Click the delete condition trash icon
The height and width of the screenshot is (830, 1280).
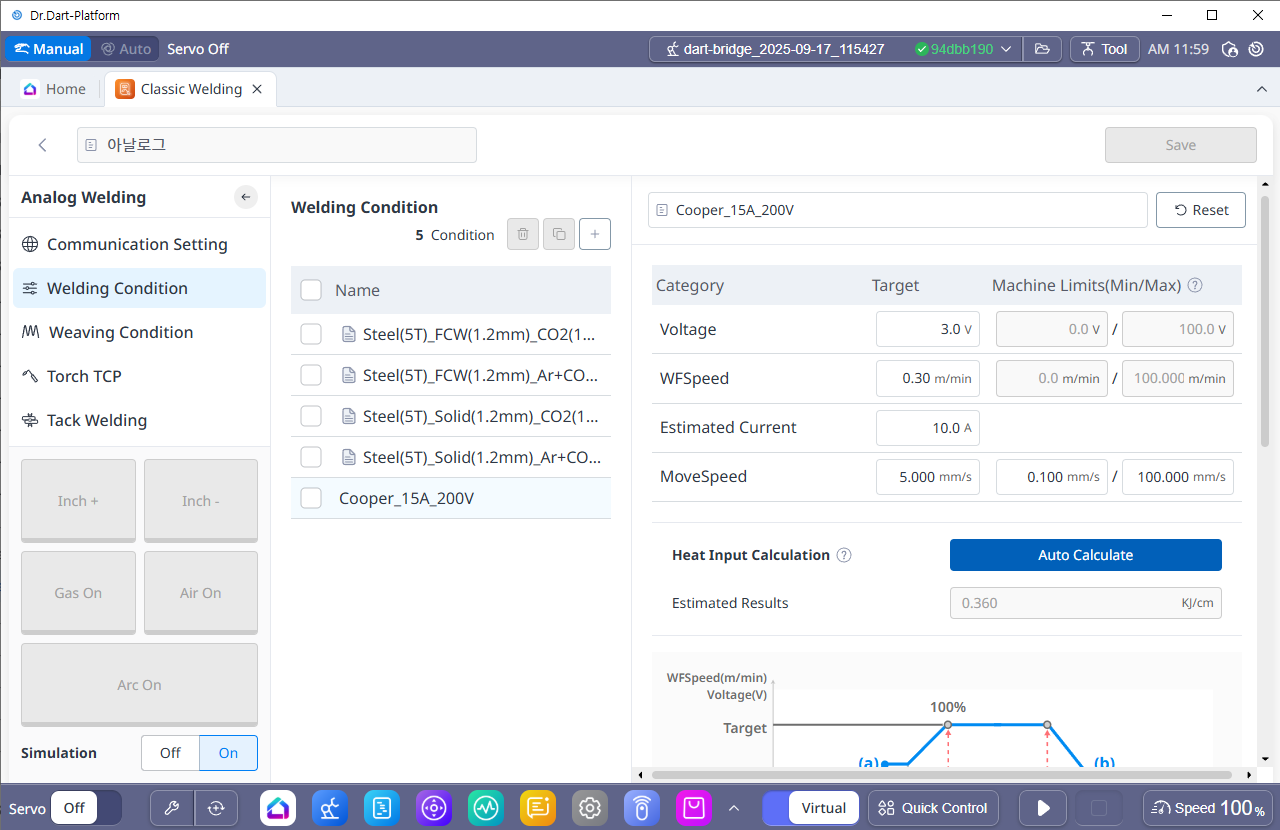pos(522,234)
